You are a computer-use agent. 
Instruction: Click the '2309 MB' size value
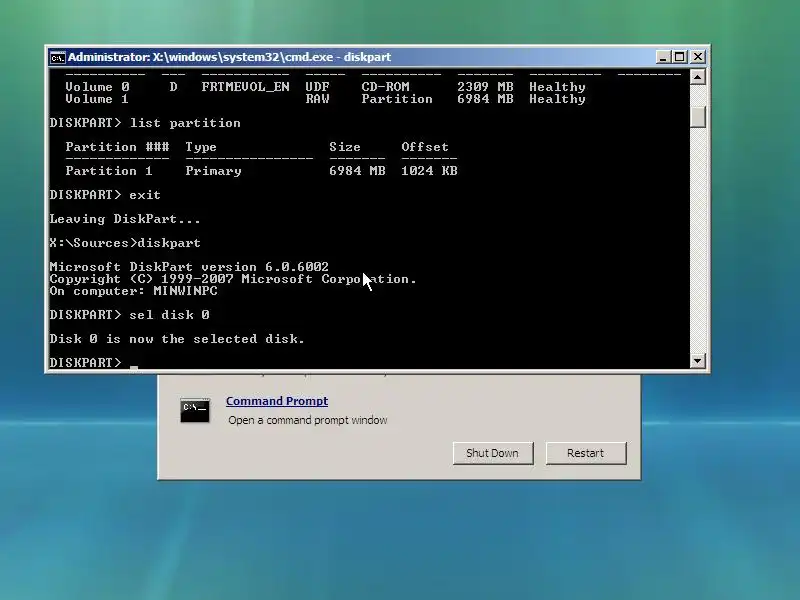pyautogui.click(x=485, y=87)
